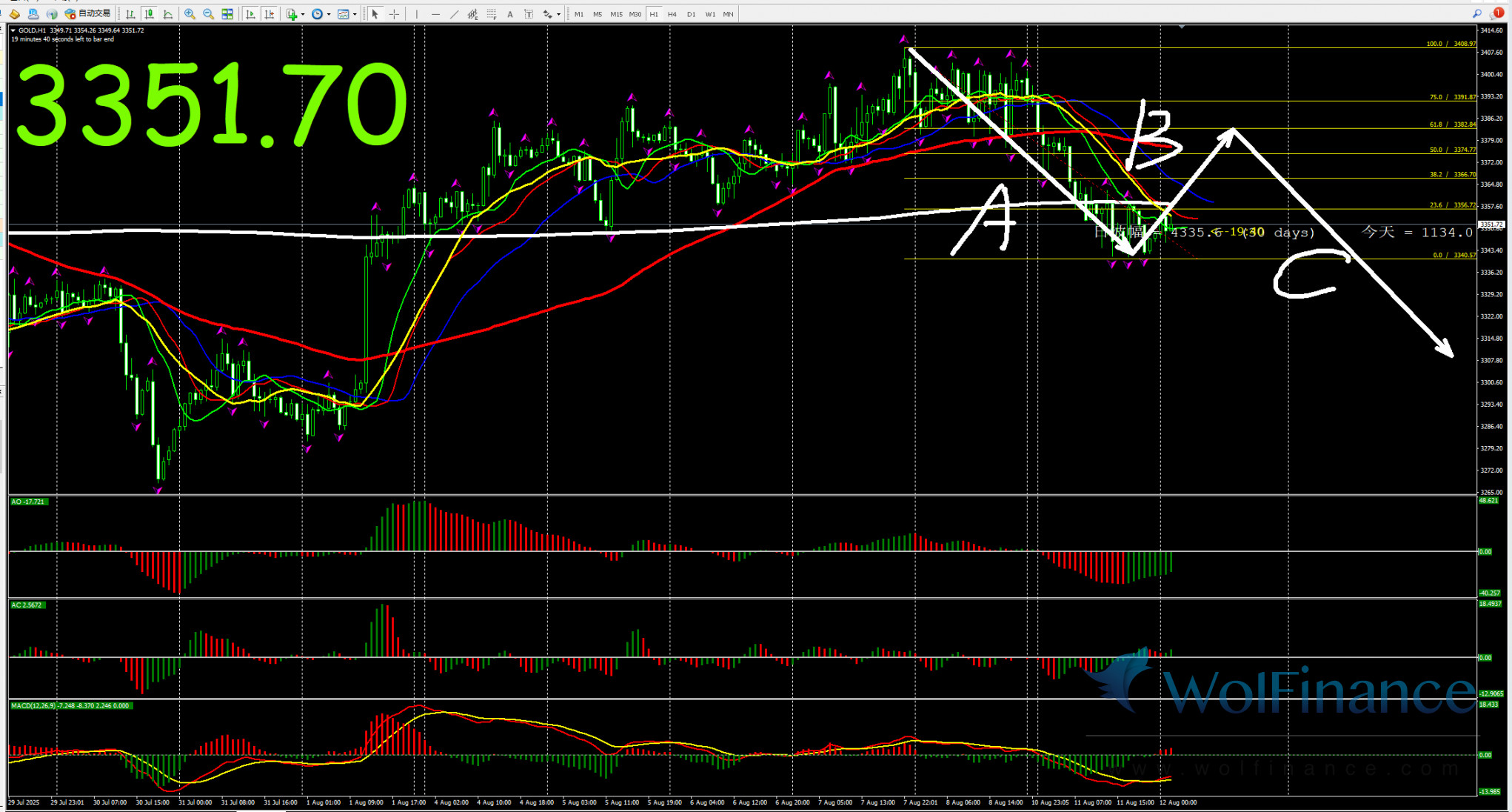The width and height of the screenshot is (1512, 812).
Task: Select the H1 timeframe button
Action: coord(654,14)
